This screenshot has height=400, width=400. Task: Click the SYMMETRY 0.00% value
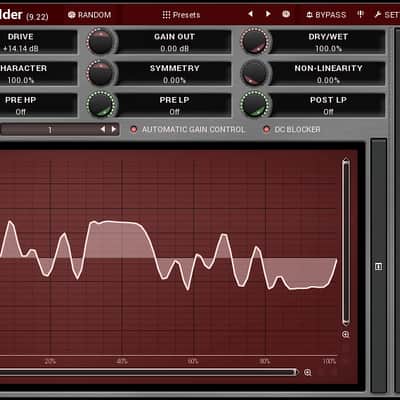click(x=175, y=80)
